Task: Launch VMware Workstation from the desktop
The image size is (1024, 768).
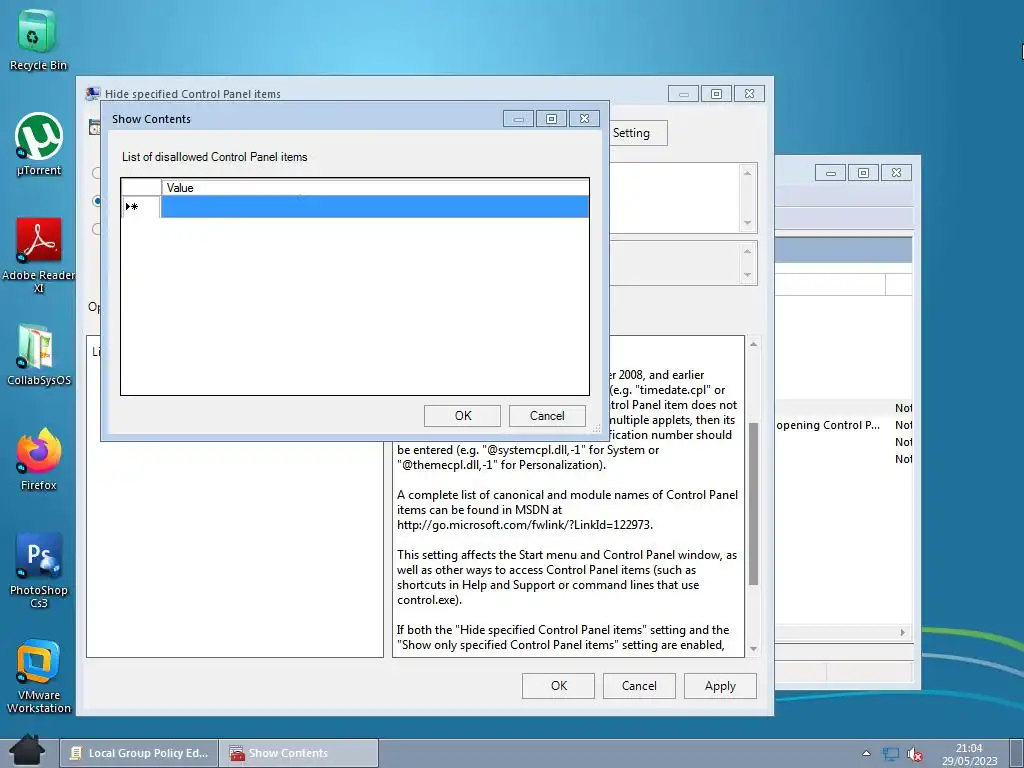Action: pos(39,675)
